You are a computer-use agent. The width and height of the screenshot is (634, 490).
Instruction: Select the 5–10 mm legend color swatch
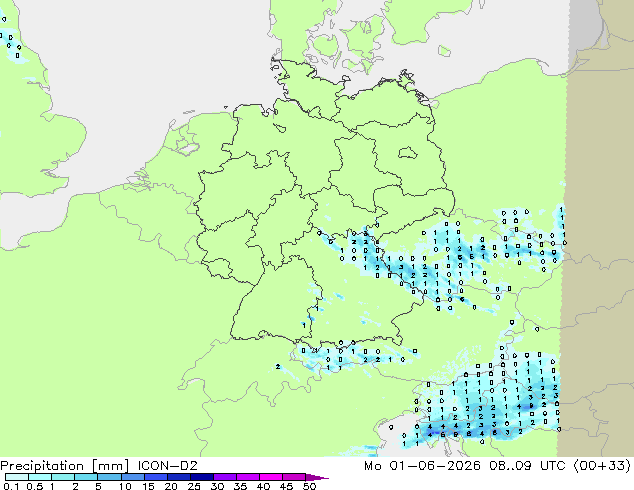tap(109, 477)
